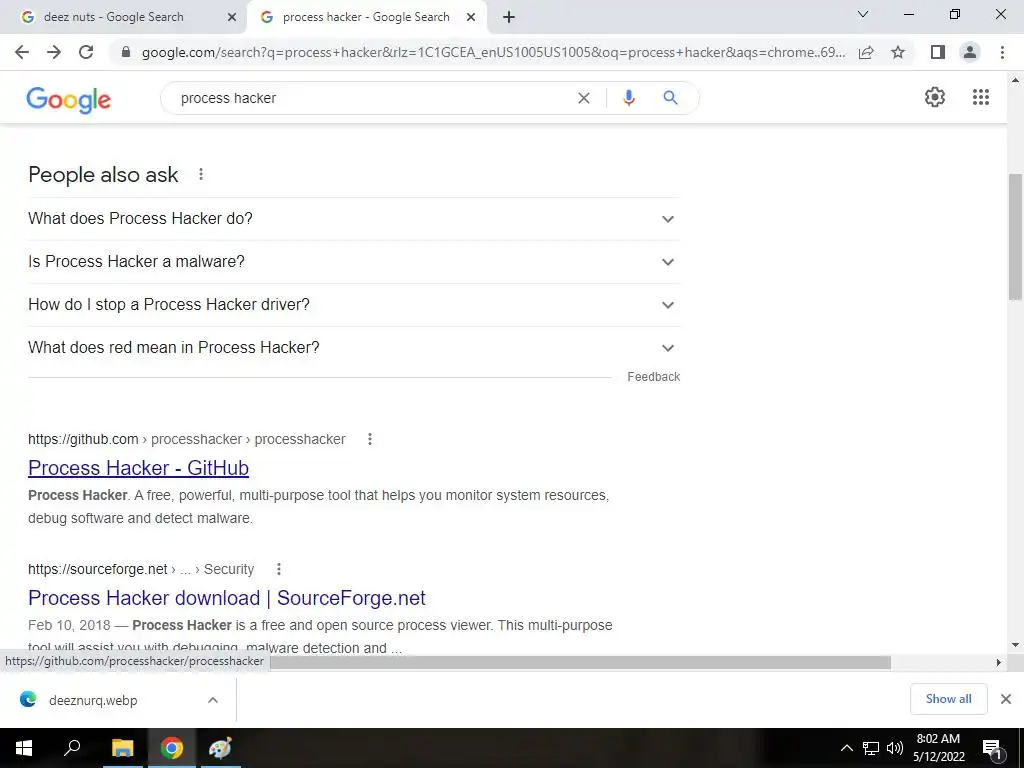This screenshot has width=1024, height=768.
Task: Click the vertical scrollbar thumb
Action: pyautogui.click(x=1015, y=236)
